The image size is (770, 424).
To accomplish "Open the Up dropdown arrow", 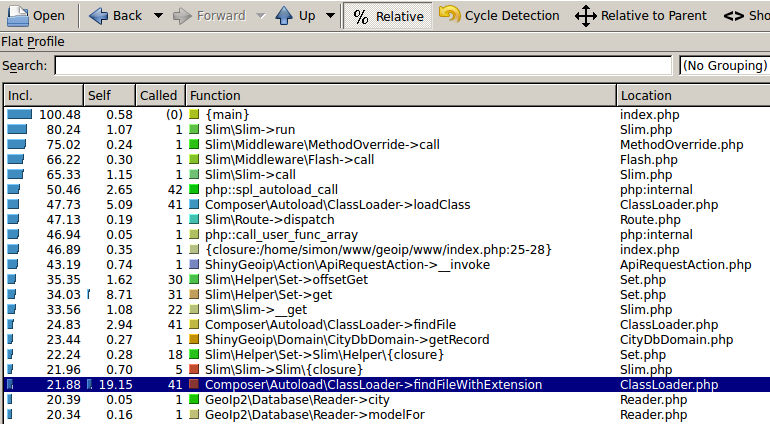I will pyautogui.click(x=330, y=16).
